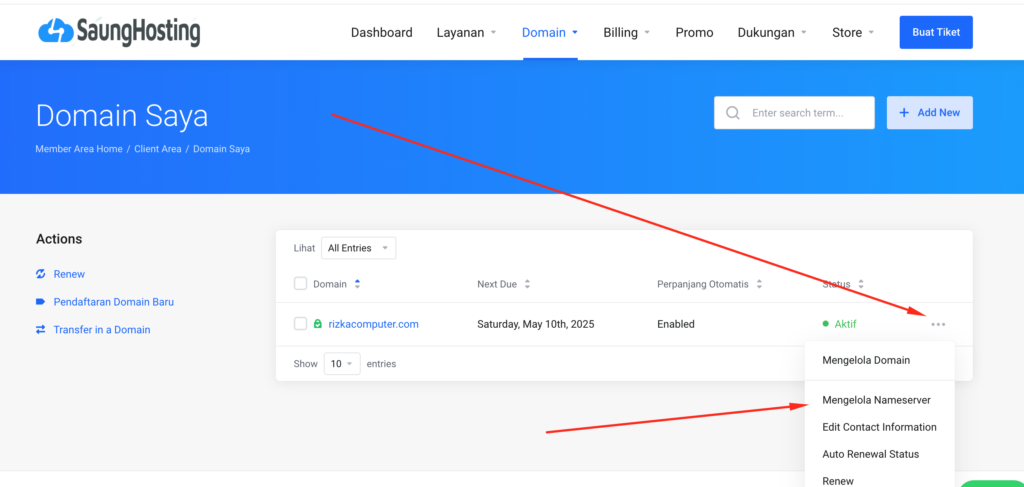Image resolution: width=1024 pixels, height=487 pixels.
Task: Tick the select-all checkbox in the Domain header
Action: (x=301, y=284)
